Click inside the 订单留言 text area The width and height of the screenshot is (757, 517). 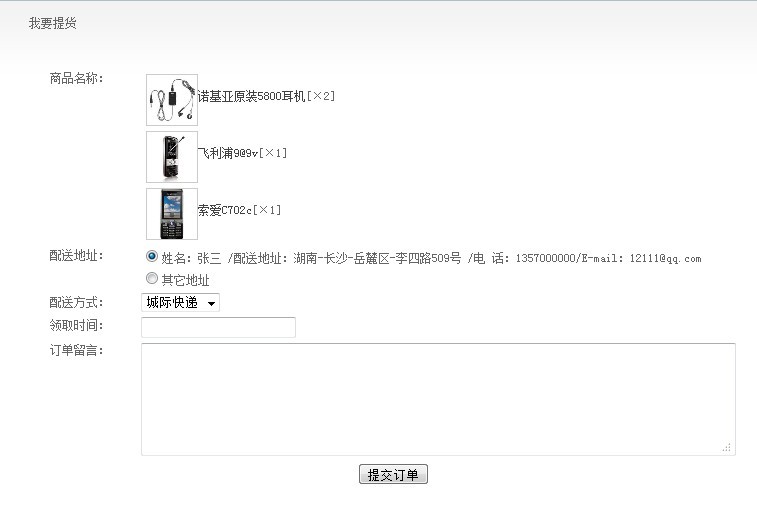438,399
